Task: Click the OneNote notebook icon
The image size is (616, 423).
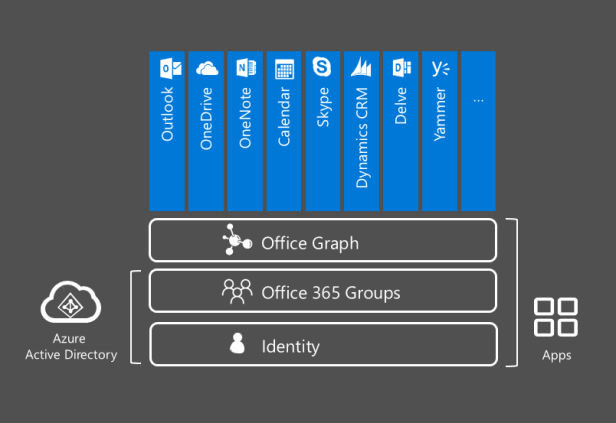Action: point(245,68)
